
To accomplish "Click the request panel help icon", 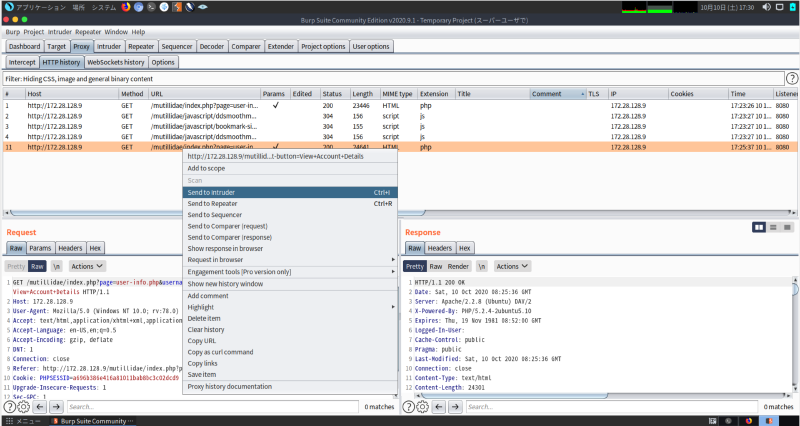I will click(x=9, y=407).
